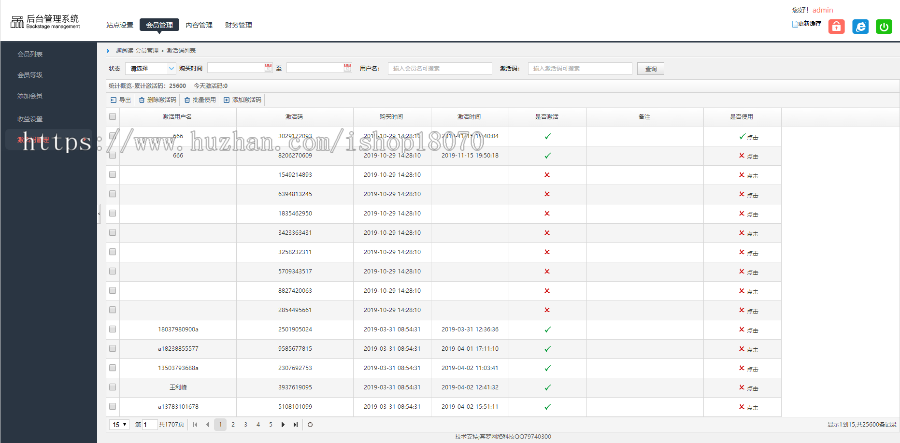Click green check activated icon for code 8200270609
The height and width of the screenshot is (443, 900).
coord(548,156)
